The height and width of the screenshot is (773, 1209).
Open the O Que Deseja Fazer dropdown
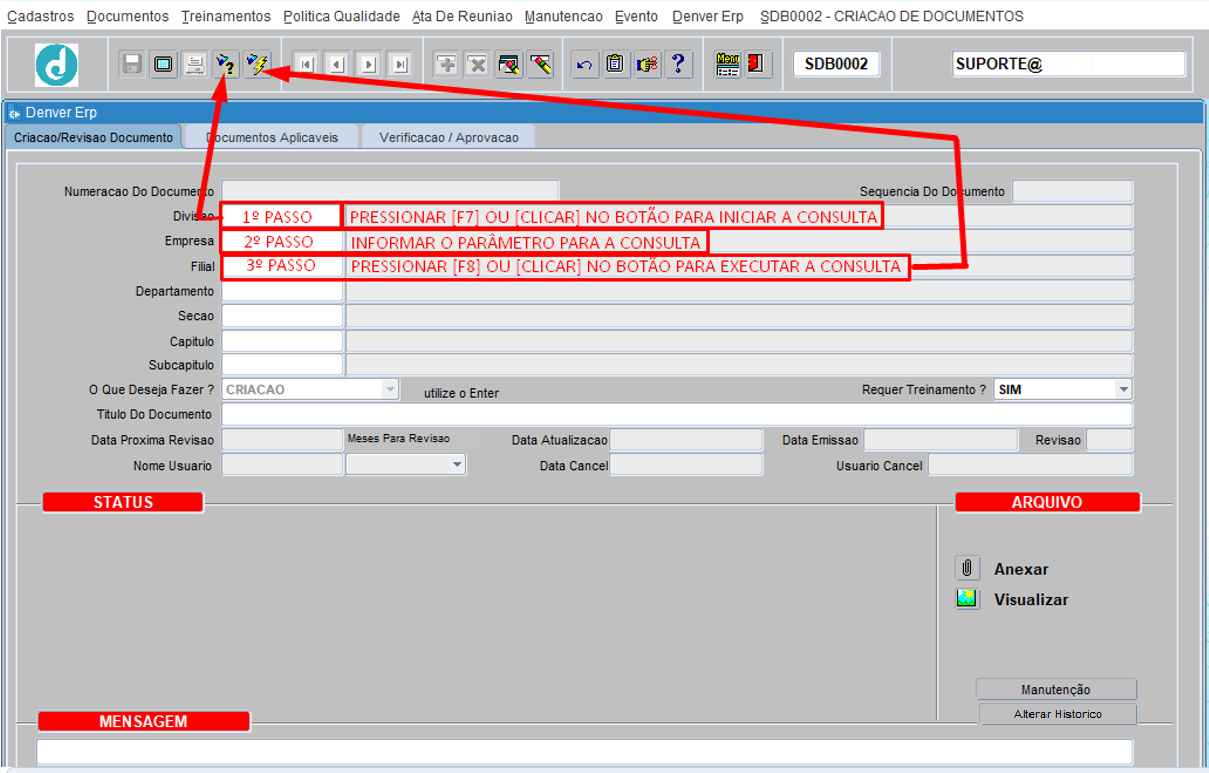pos(389,389)
